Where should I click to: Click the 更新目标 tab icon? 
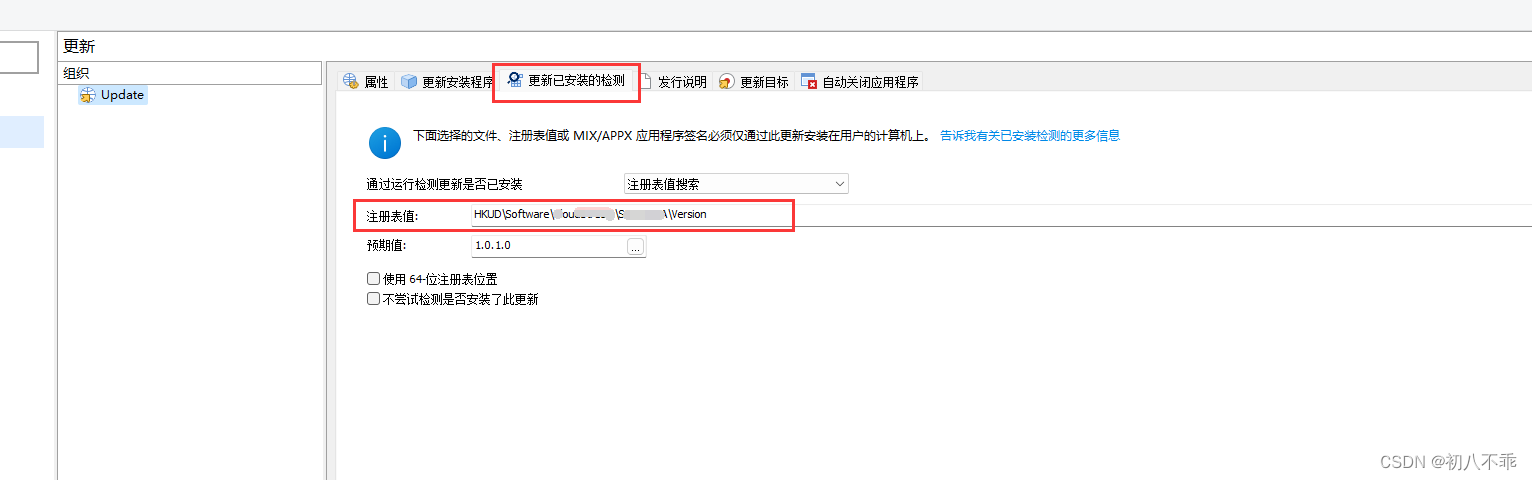(727, 82)
